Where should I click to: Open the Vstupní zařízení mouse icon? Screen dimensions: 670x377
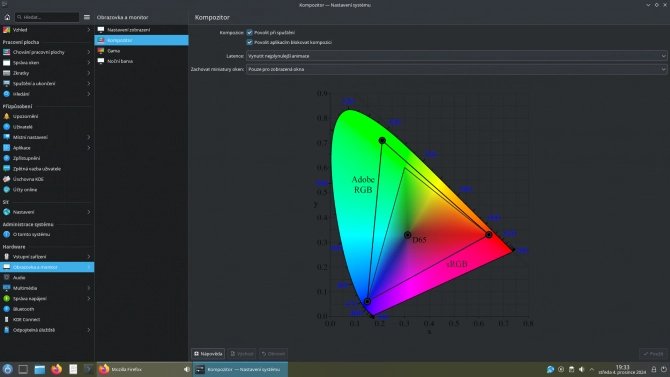pyautogui.click(x=6, y=256)
